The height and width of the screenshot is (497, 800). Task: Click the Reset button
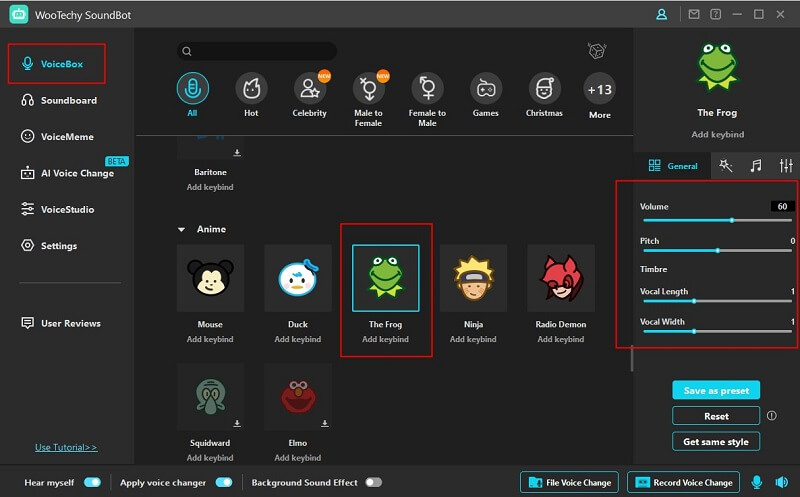[x=716, y=416]
